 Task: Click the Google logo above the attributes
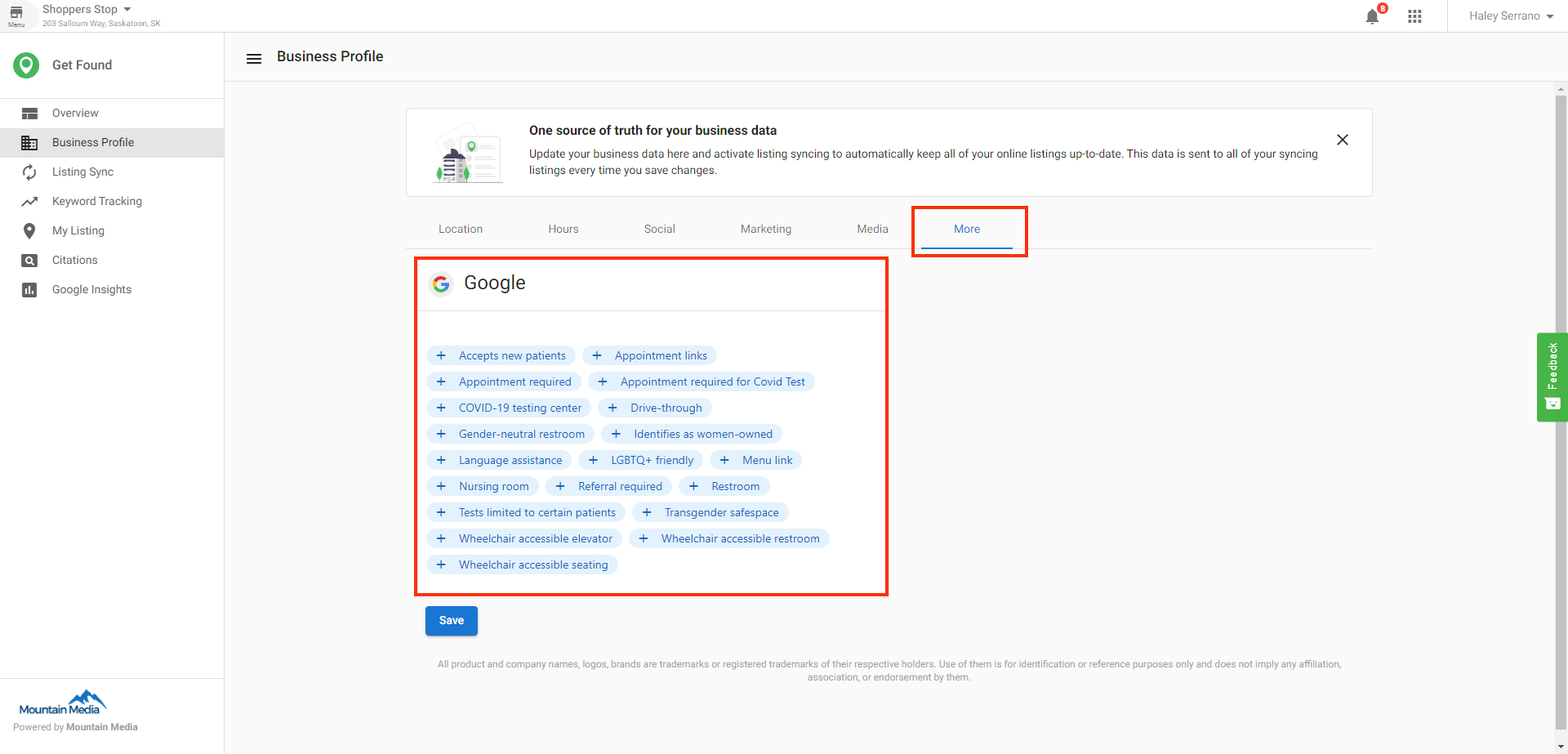441,283
